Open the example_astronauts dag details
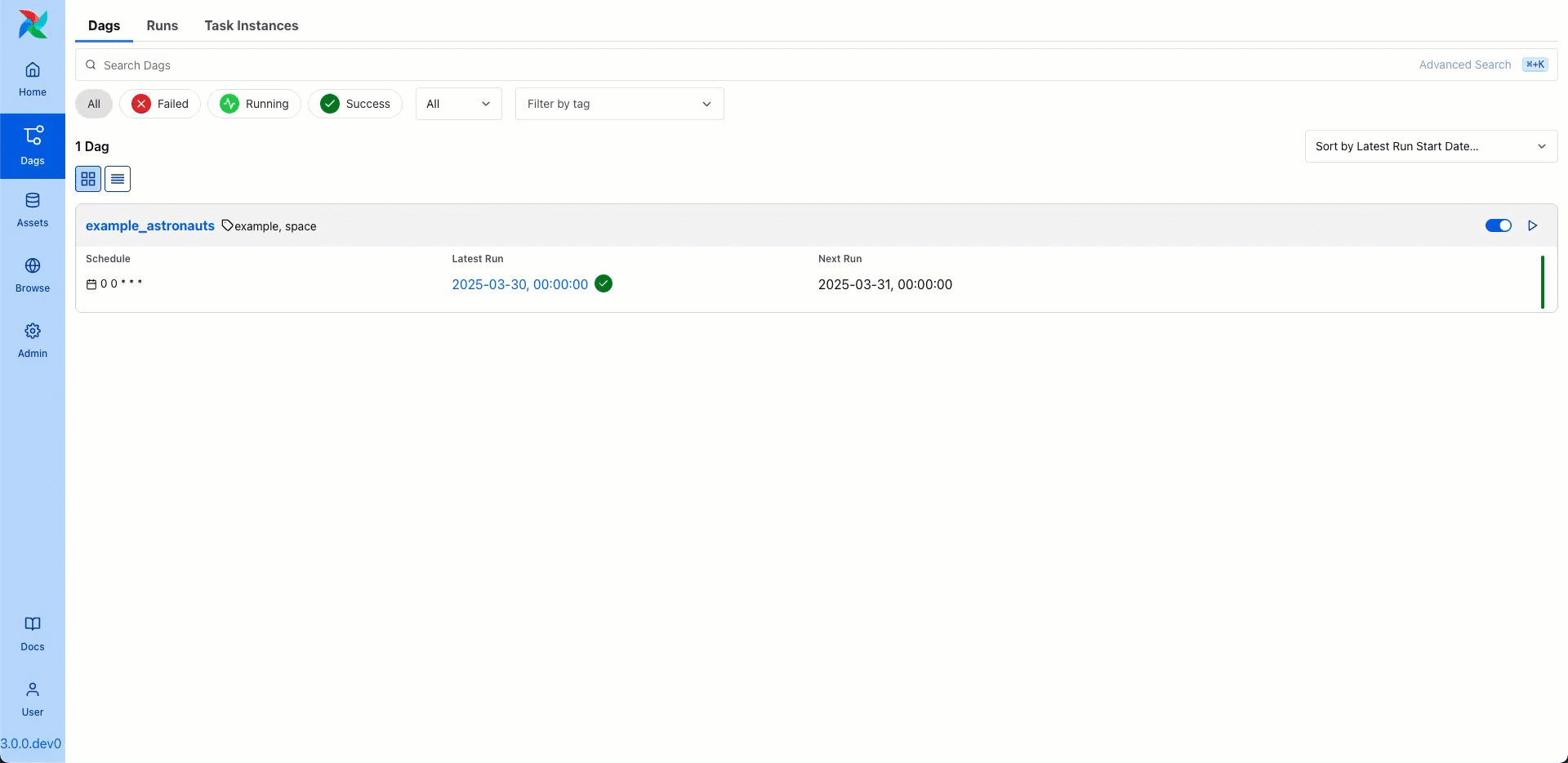The image size is (1568, 763). click(x=149, y=225)
